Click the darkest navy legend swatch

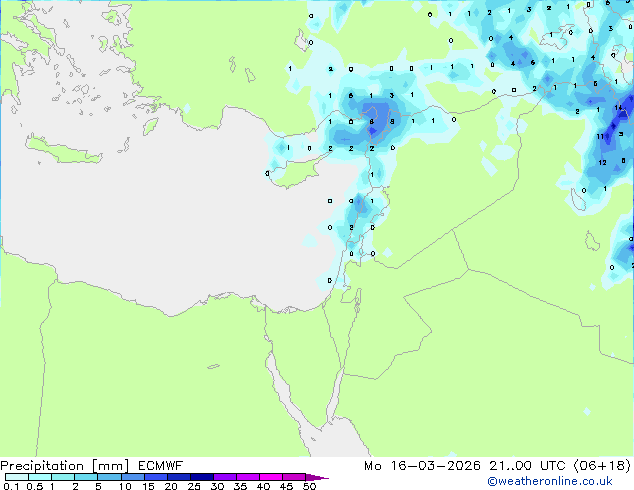(202, 477)
